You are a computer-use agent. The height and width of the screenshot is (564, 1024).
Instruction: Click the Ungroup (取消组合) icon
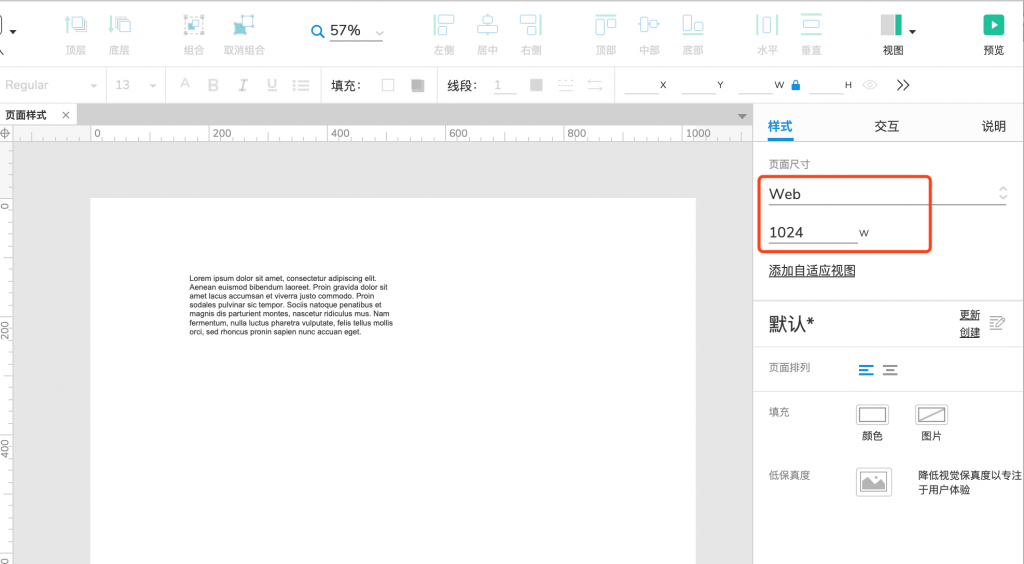pyautogui.click(x=243, y=26)
